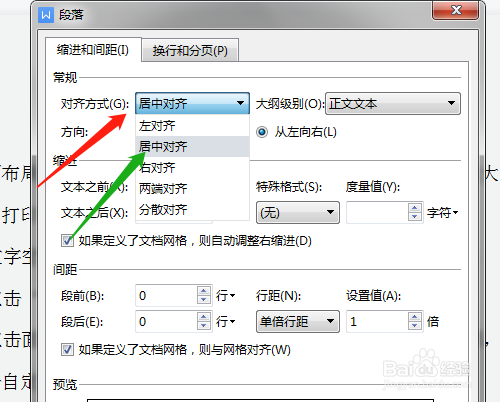Increase 段前 spacing with up arrow
This screenshot has width=500, height=402.
(x=204, y=291)
